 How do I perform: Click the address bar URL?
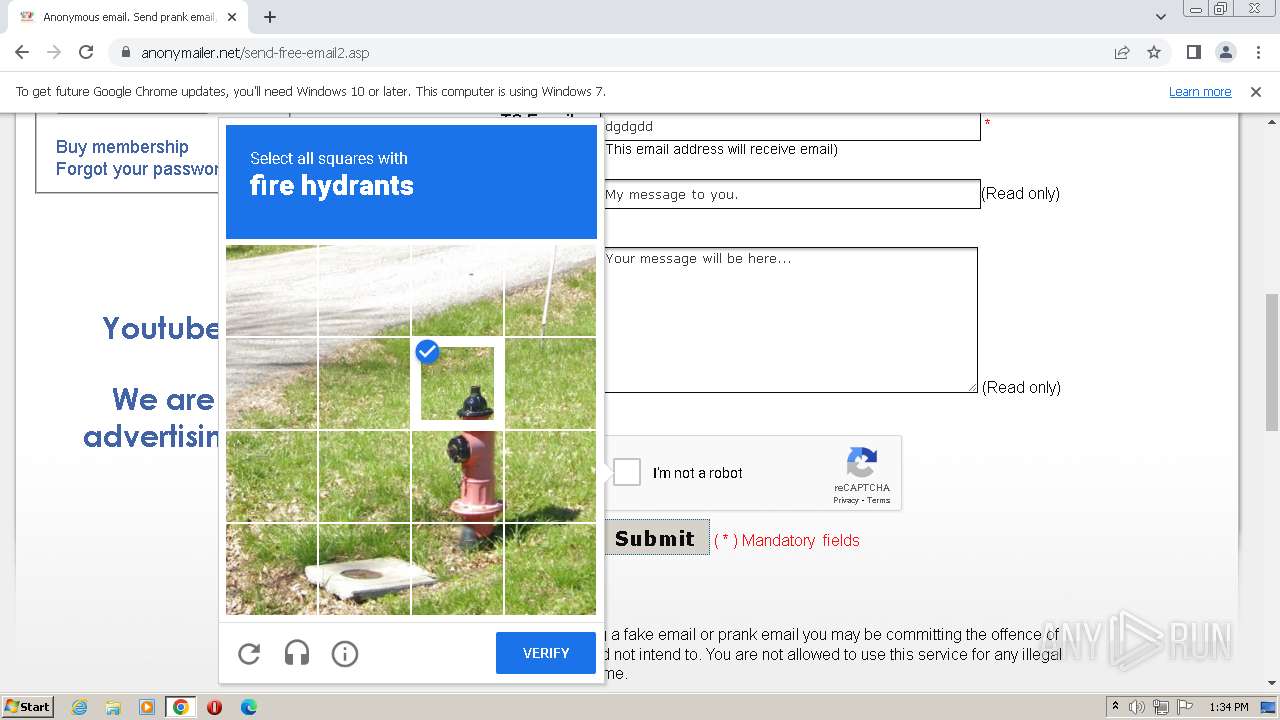click(x=255, y=53)
